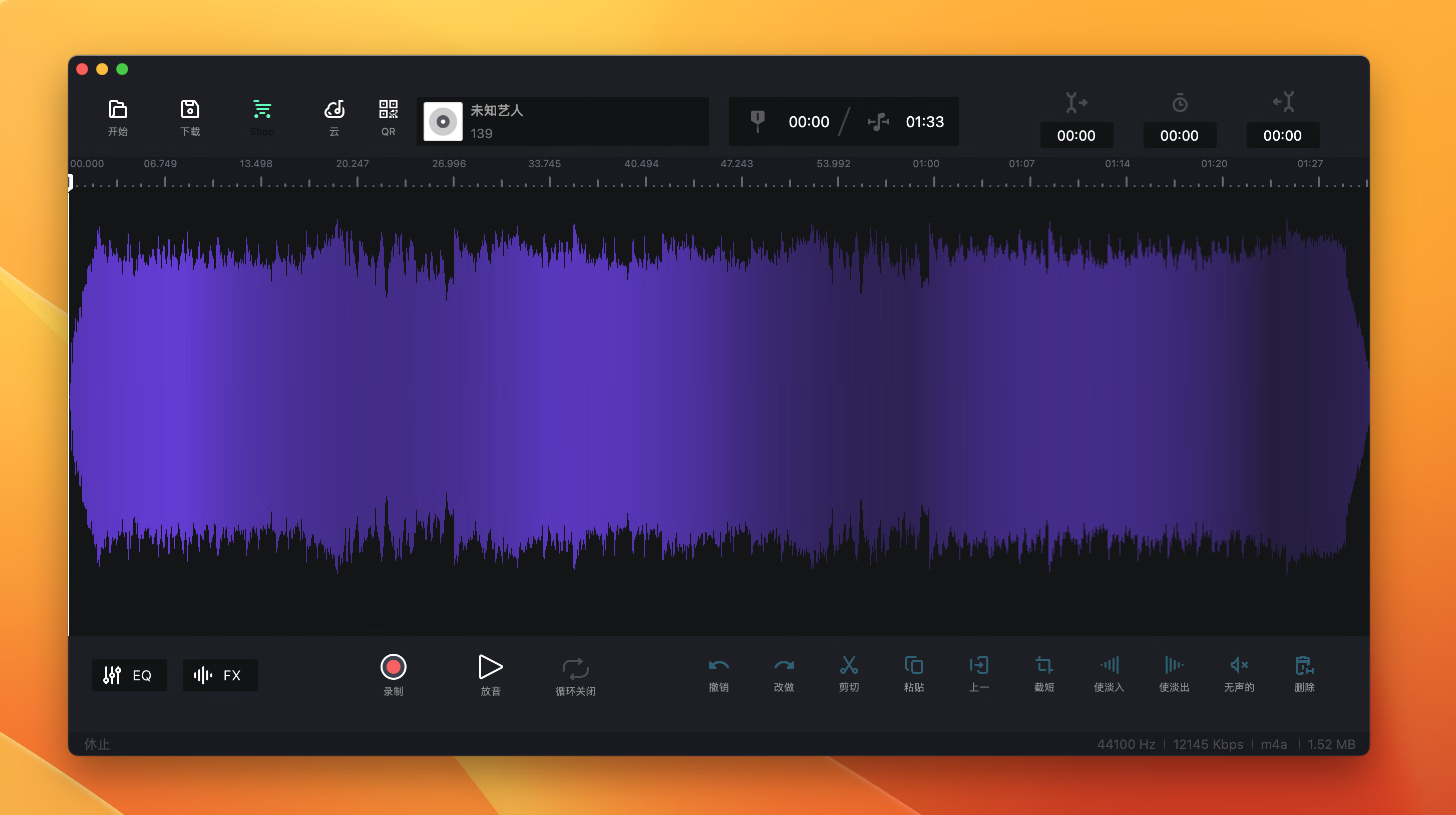This screenshot has height=815, width=1456.
Task: Apply the 使淡出 fade-out effect
Action: [1174, 666]
